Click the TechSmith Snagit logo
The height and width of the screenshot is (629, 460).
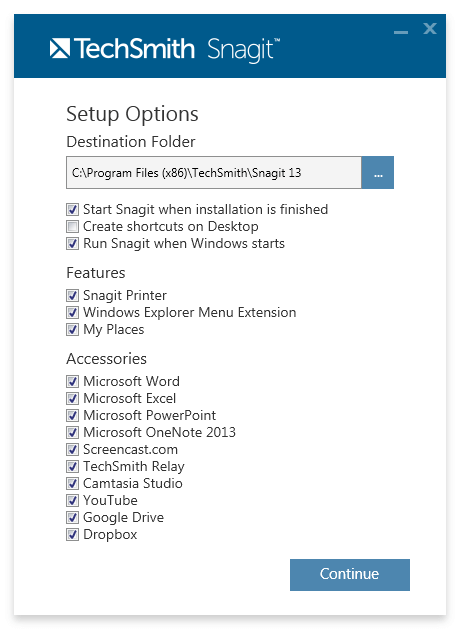point(165,49)
